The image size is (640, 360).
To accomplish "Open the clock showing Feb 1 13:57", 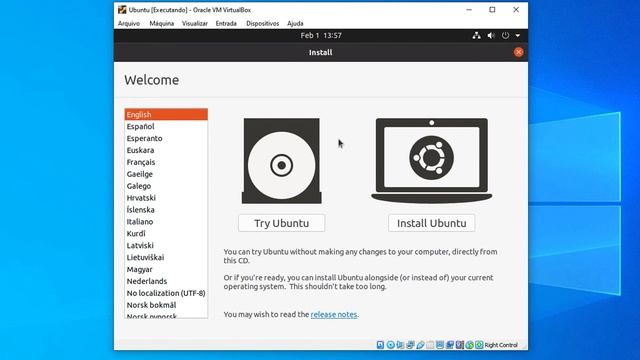I will 321,36.
